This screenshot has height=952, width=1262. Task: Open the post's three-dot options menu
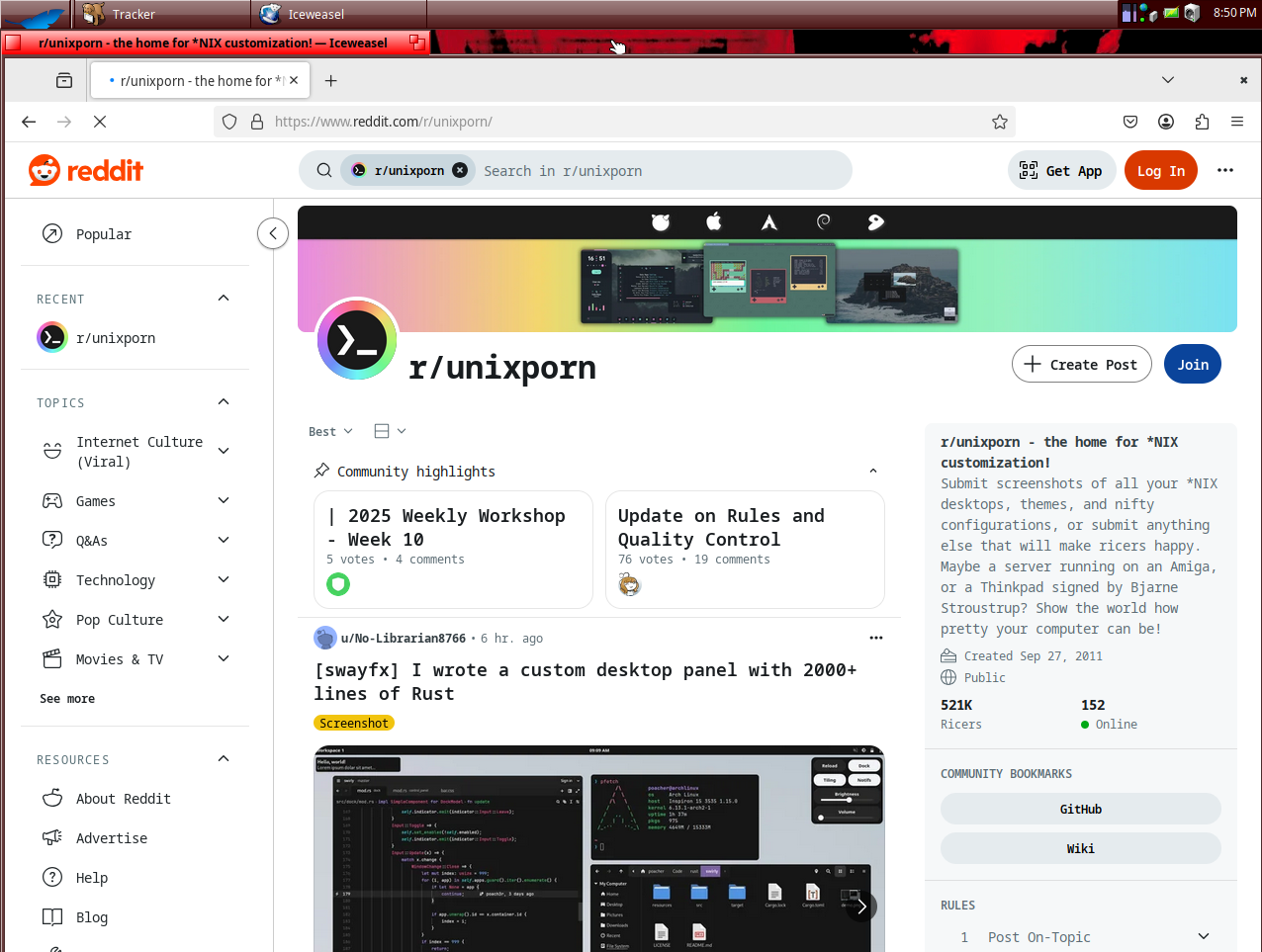coord(876,638)
